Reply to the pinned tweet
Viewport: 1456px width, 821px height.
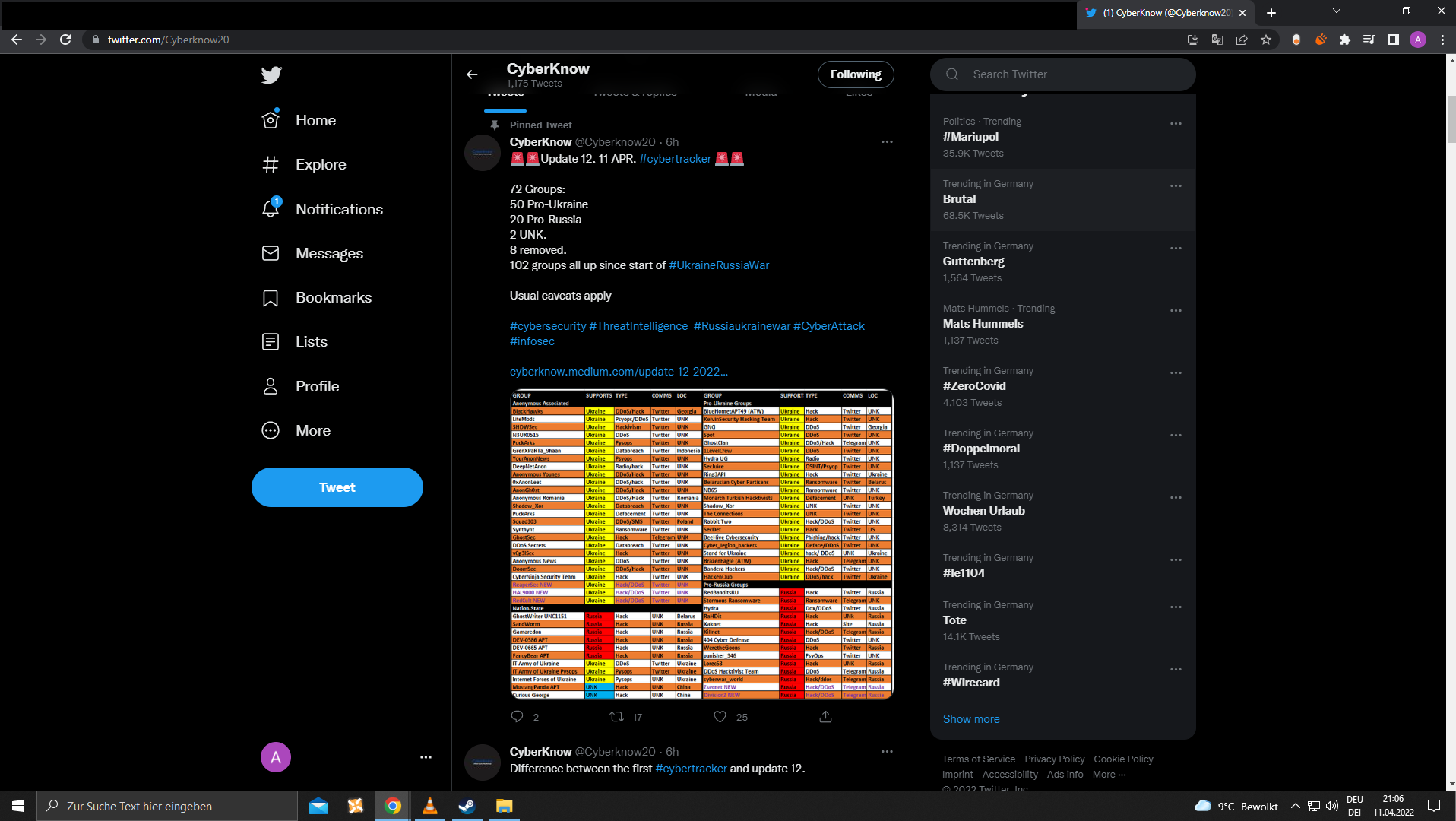(x=518, y=717)
